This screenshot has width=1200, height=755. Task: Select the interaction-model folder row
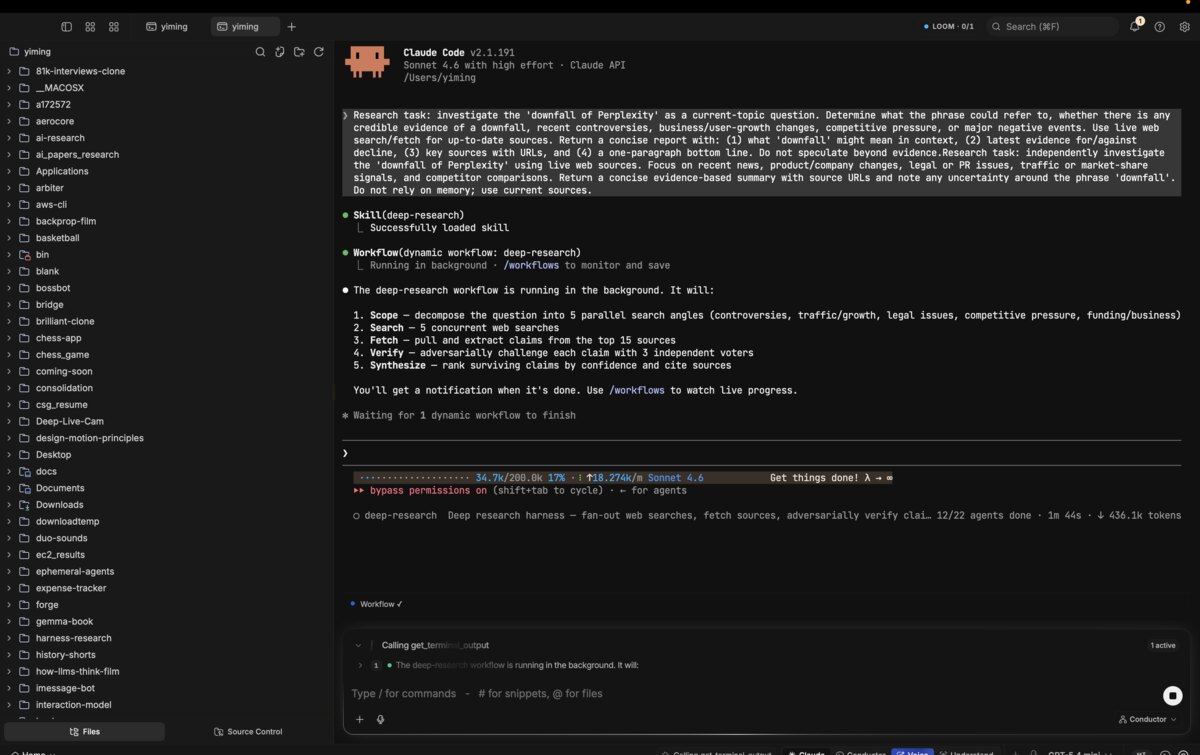167,705
